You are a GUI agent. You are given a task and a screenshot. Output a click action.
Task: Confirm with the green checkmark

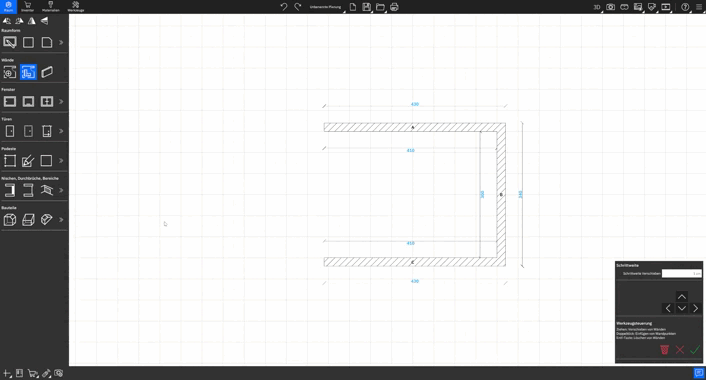tap(695, 349)
